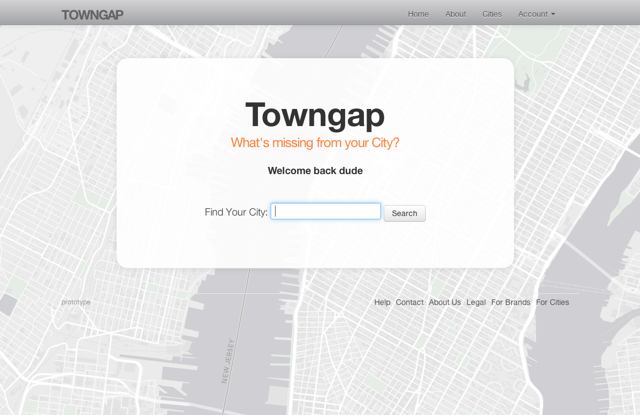Open the Home nav link

(418, 14)
